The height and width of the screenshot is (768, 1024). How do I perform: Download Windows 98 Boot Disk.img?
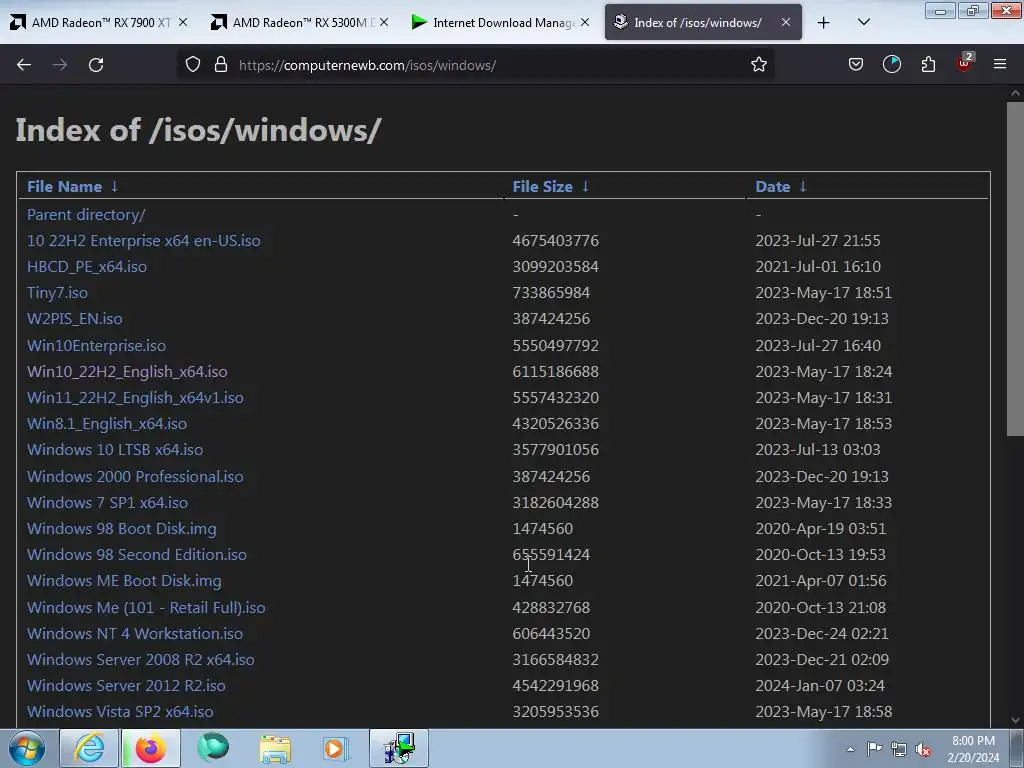tap(121, 528)
